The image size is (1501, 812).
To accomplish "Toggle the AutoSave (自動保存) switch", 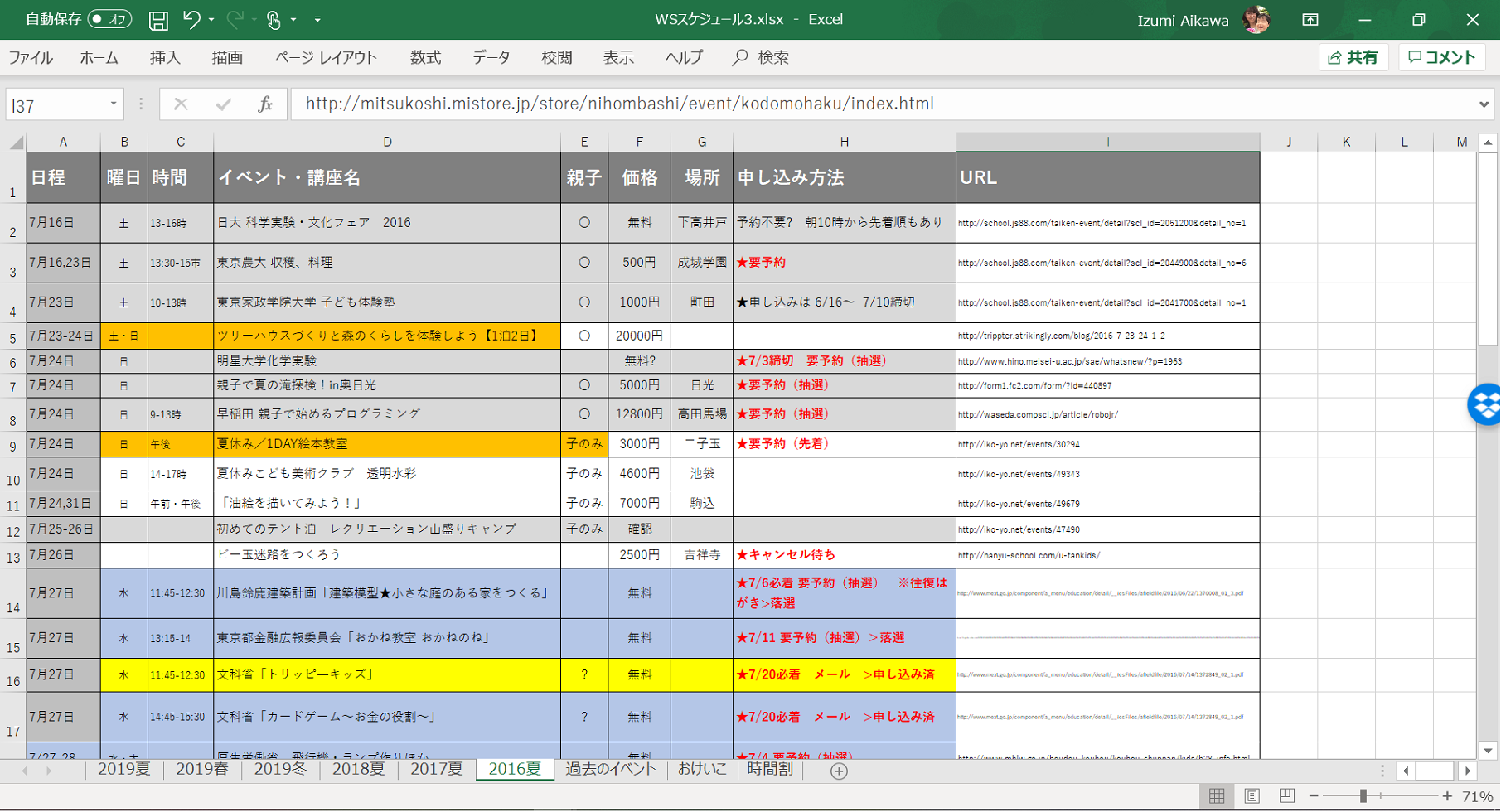I will coord(110,19).
